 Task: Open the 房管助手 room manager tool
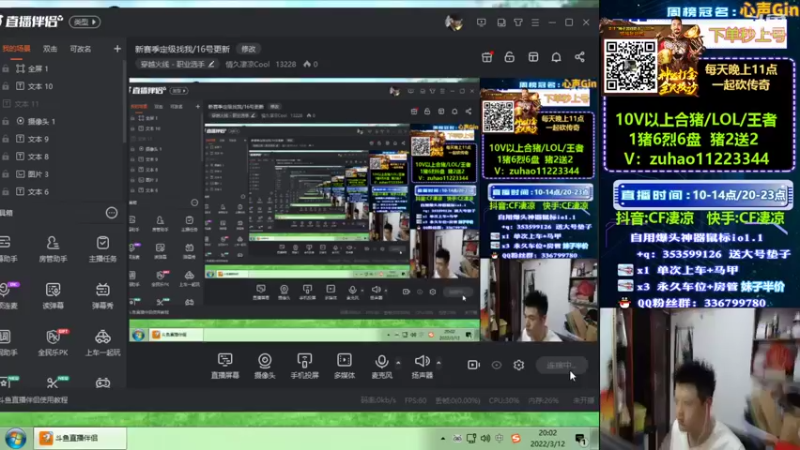(x=53, y=249)
